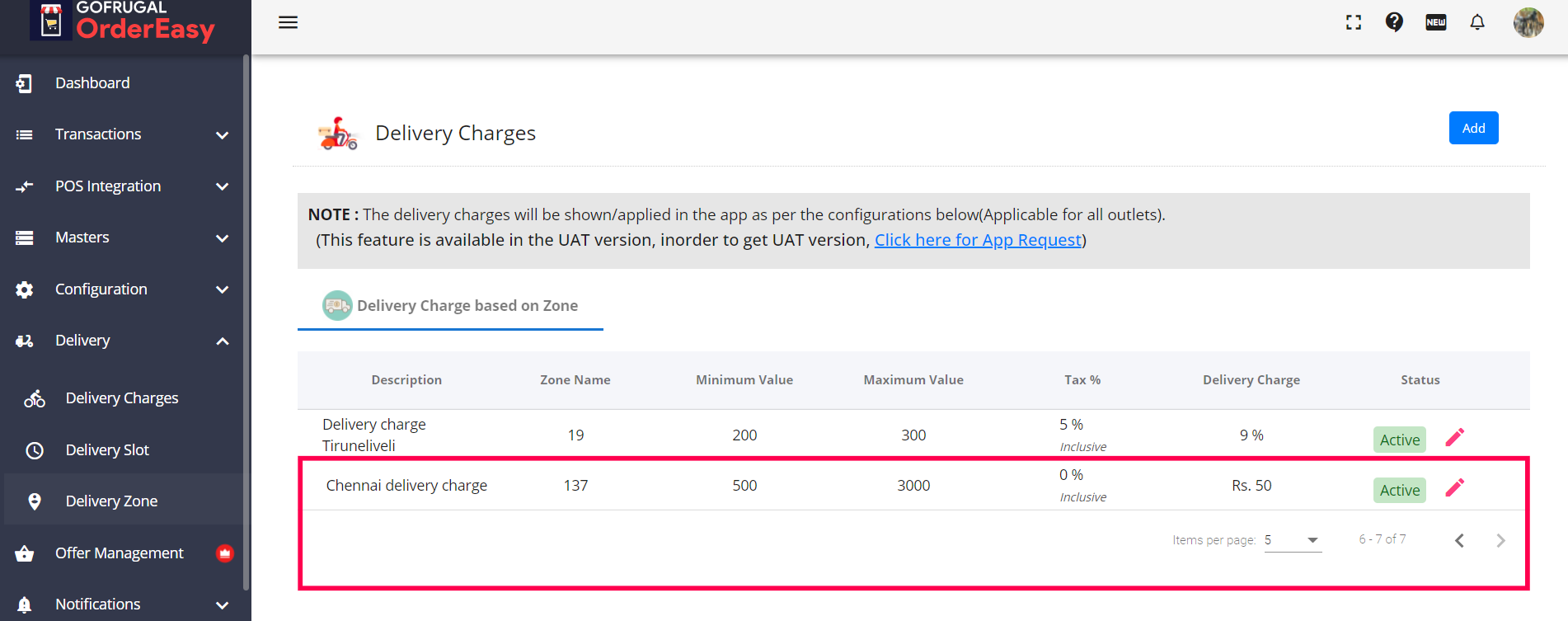Follow the Click here for App Request link
This screenshot has width=1568, height=621.
tap(978, 240)
